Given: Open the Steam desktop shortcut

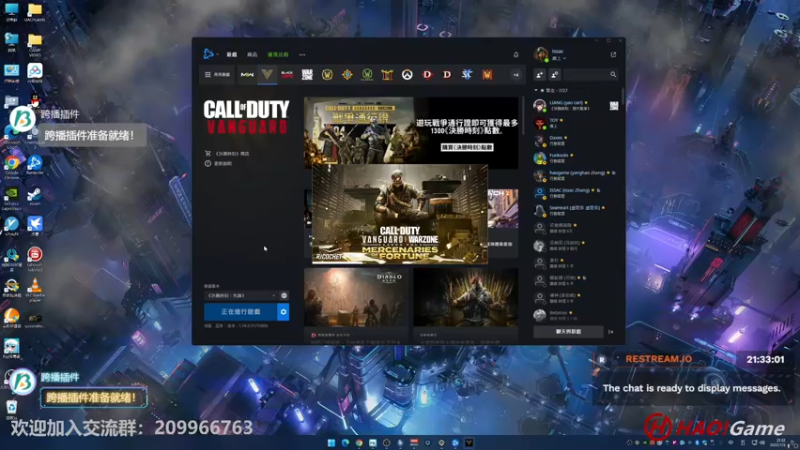Looking at the screenshot, I should [35, 196].
